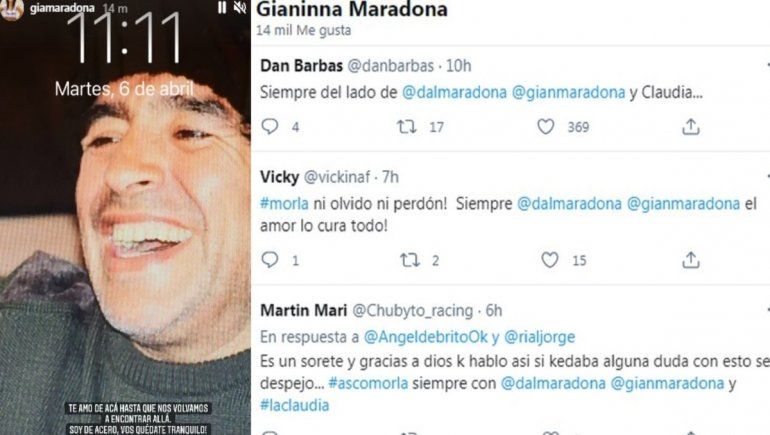Open @dalmaradona mention in Dan Barbas tweet
Viewport: 770px width, 435px height.
454,92
